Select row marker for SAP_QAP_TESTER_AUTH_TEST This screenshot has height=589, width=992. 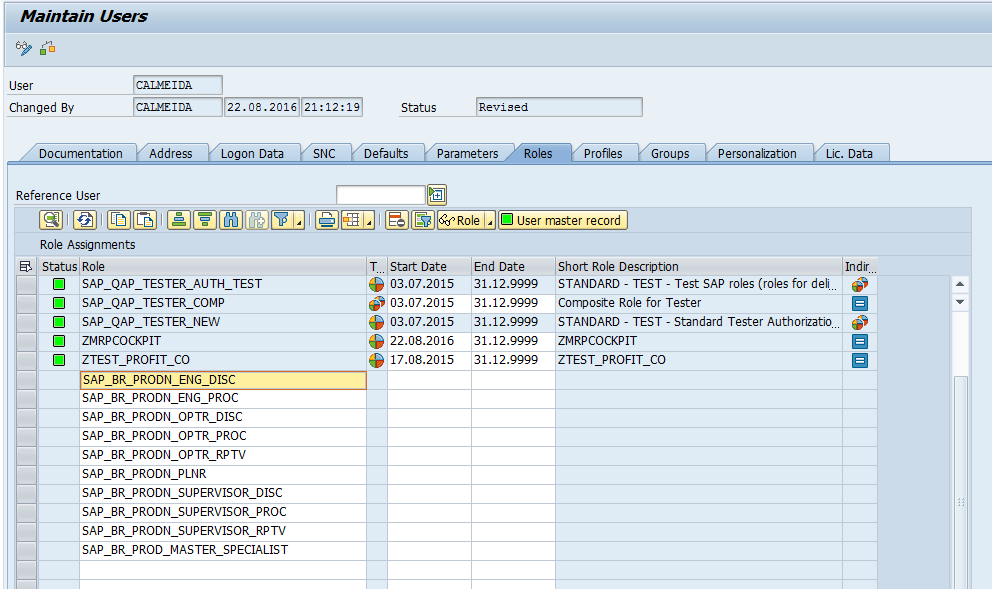click(27, 284)
